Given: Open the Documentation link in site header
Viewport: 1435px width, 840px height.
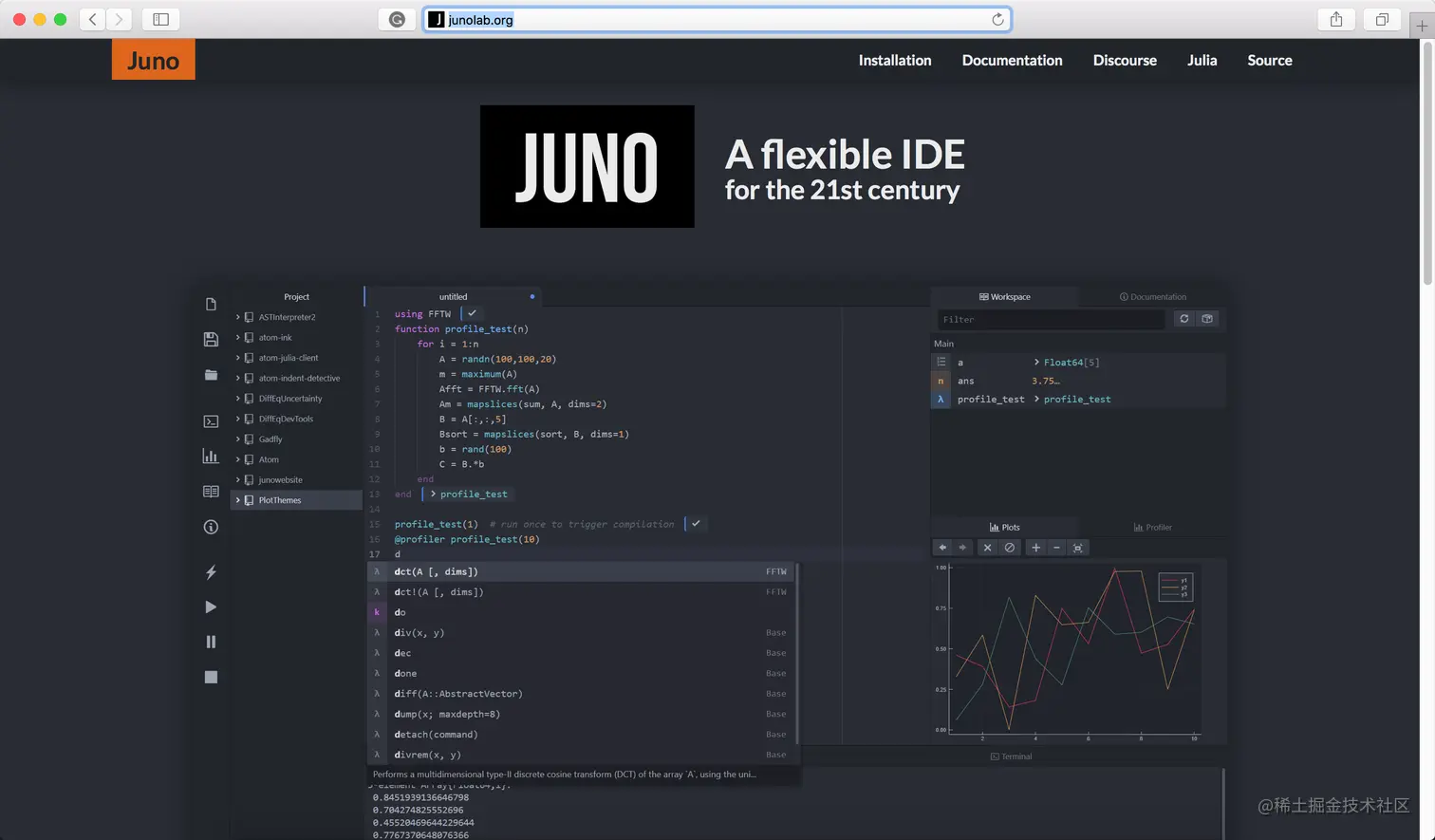Looking at the screenshot, I should [x=1012, y=60].
